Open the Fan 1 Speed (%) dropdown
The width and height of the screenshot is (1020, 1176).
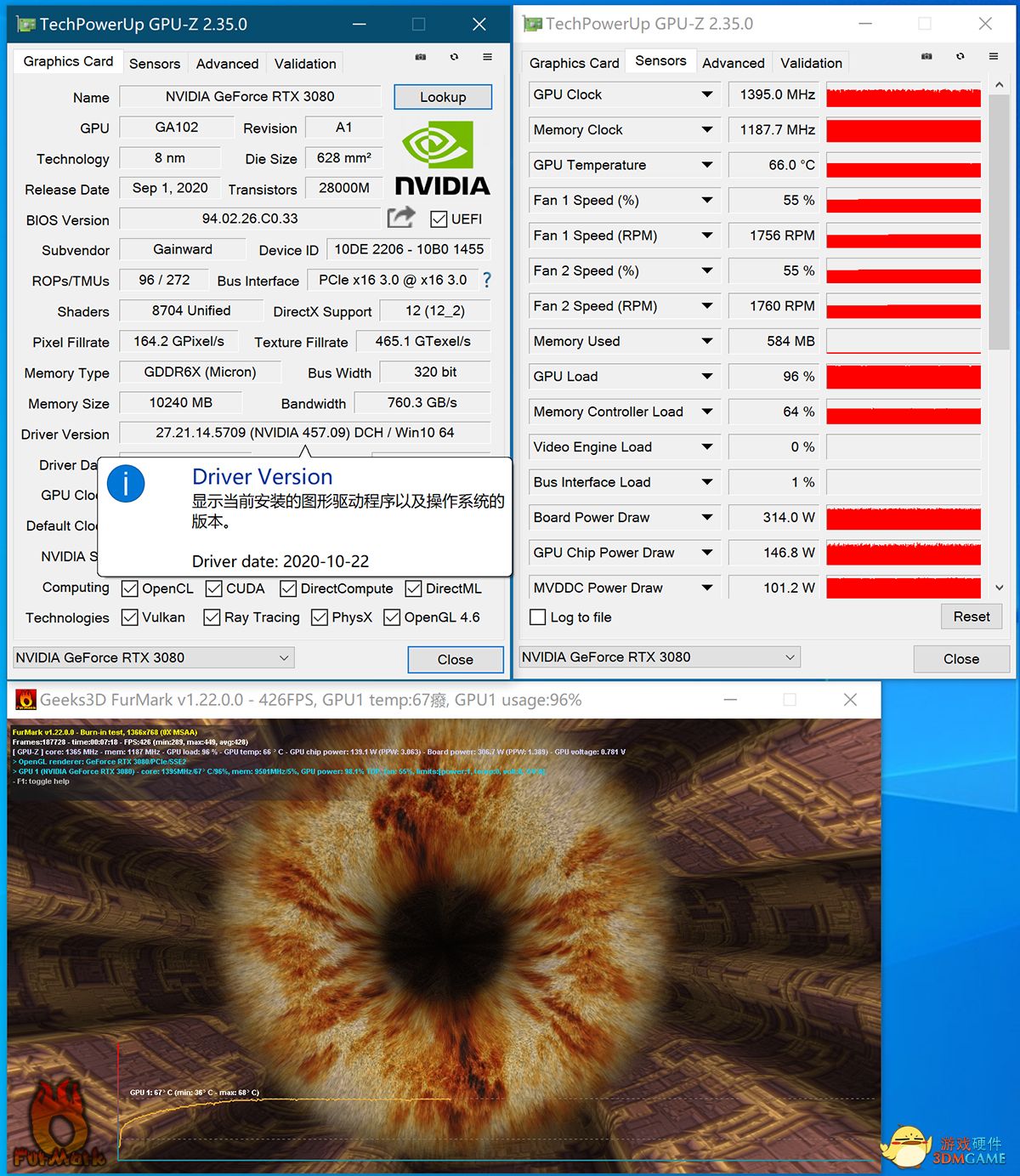tap(707, 200)
